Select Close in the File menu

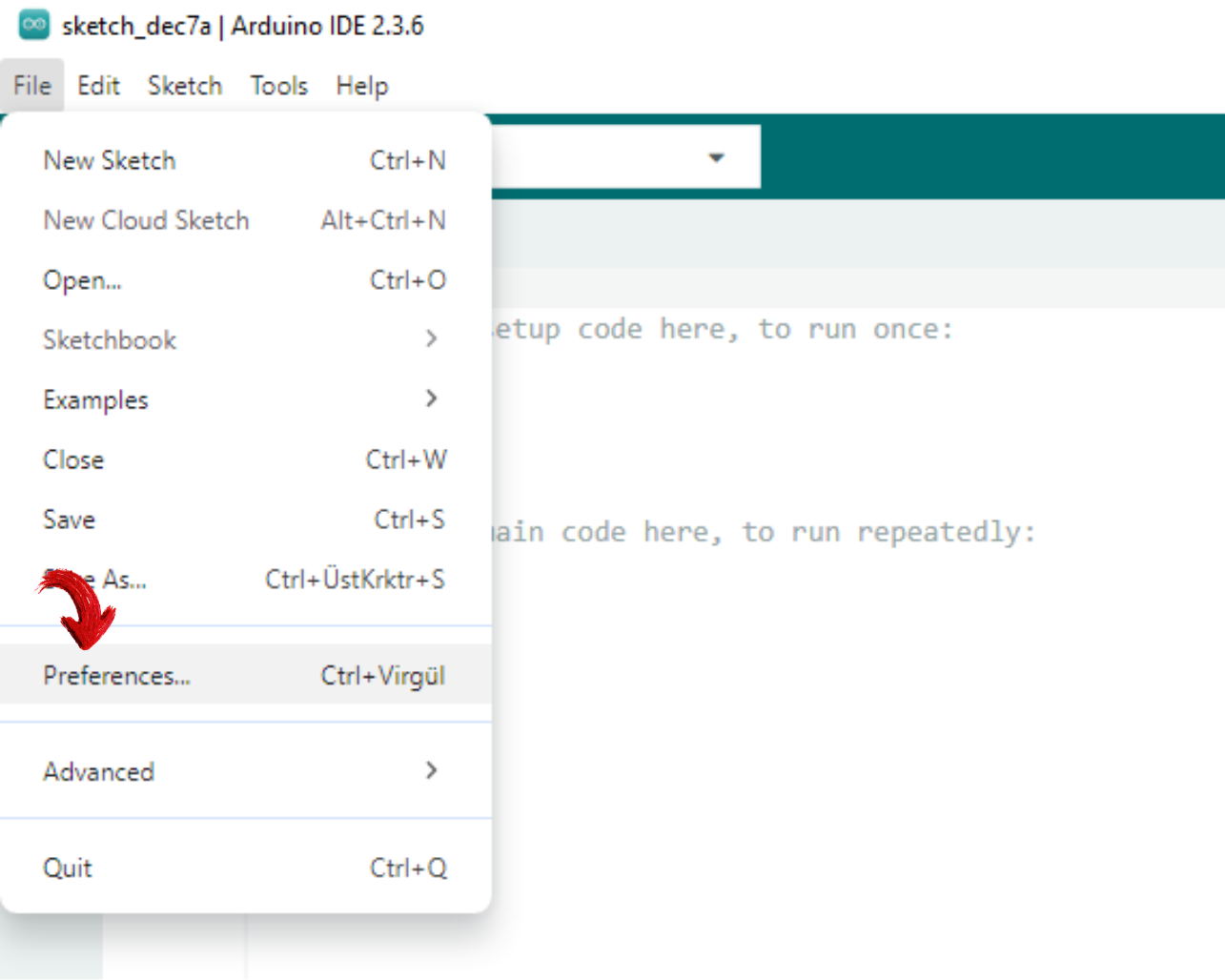73,459
